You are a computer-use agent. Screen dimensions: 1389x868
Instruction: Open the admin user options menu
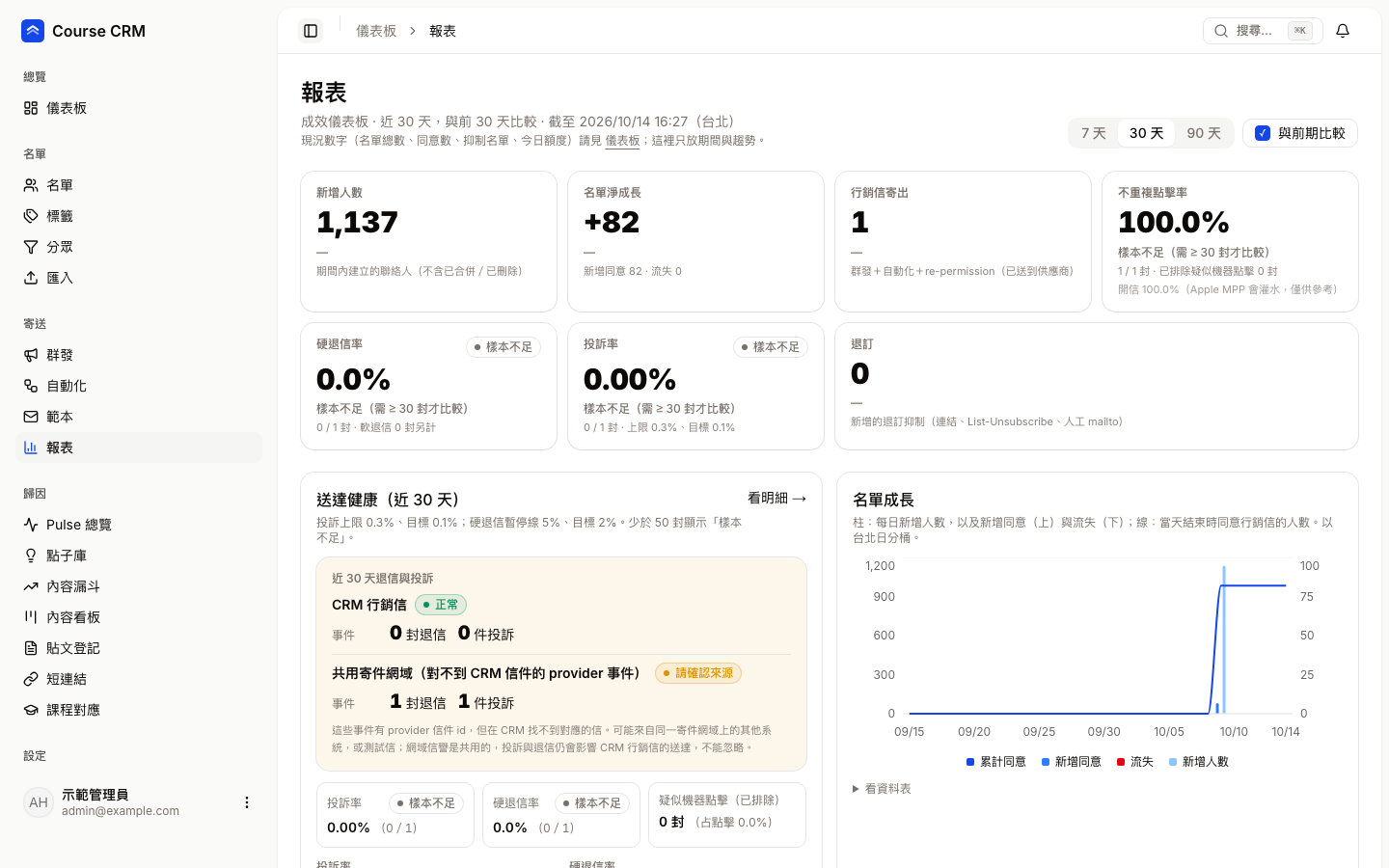click(x=247, y=802)
